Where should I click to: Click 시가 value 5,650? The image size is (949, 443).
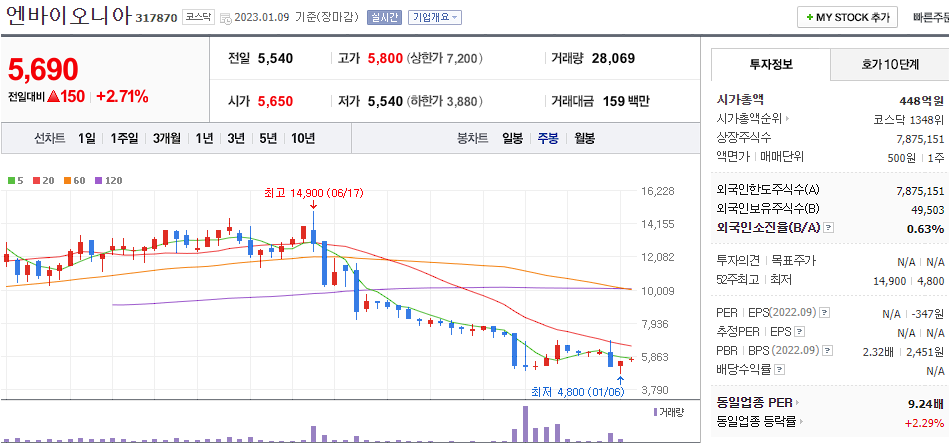click(x=275, y=101)
